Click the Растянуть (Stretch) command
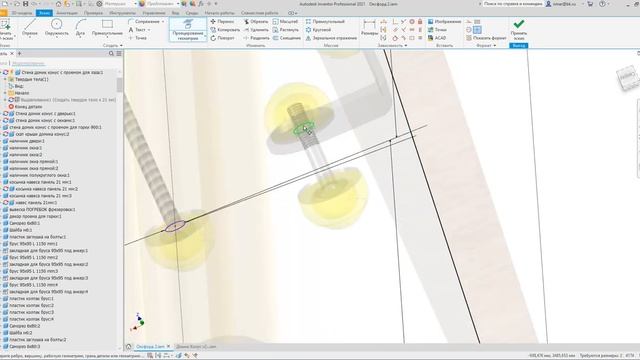 pyautogui.click(x=286, y=30)
